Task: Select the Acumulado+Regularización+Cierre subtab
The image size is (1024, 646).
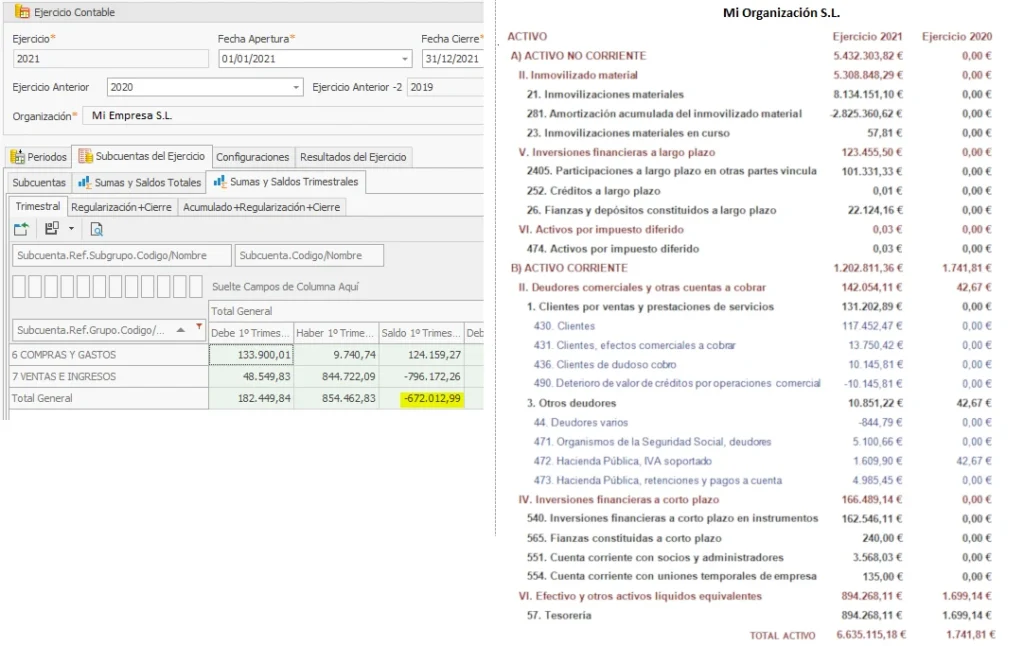Action: pos(262,207)
